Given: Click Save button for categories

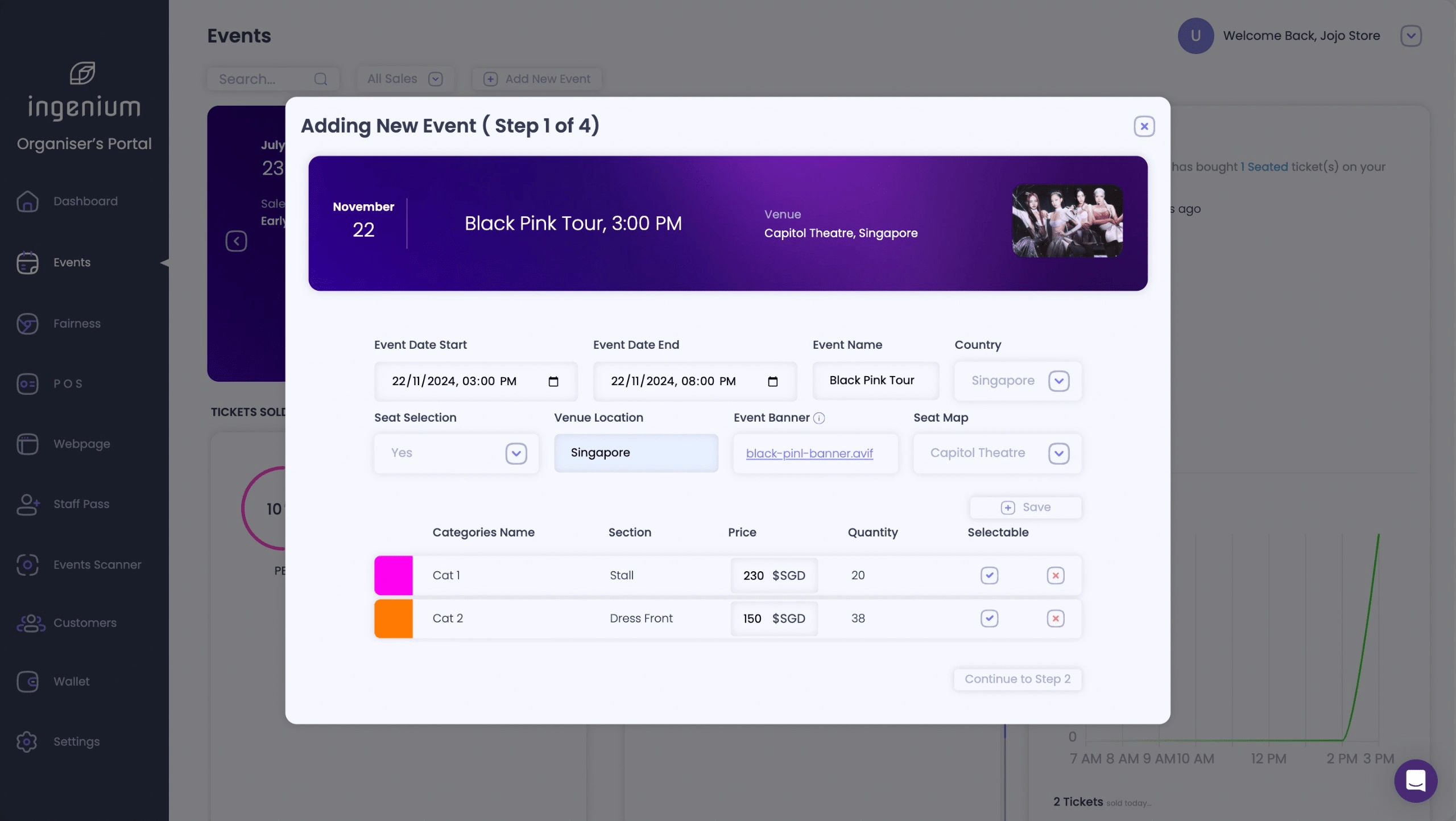Looking at the screenshot, I should [x=1025, y=507].
